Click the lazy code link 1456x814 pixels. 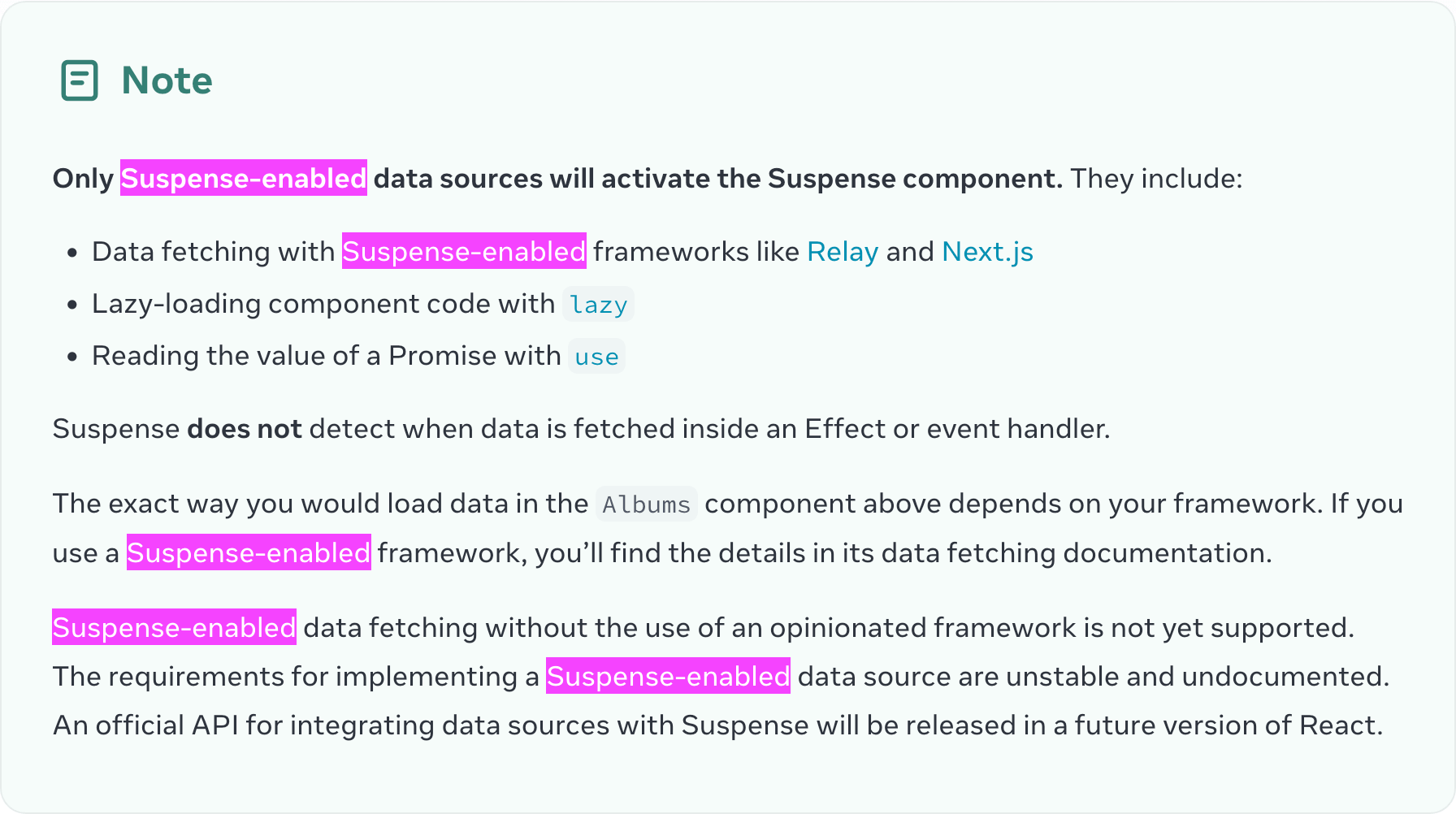click(x=599, y=305)
